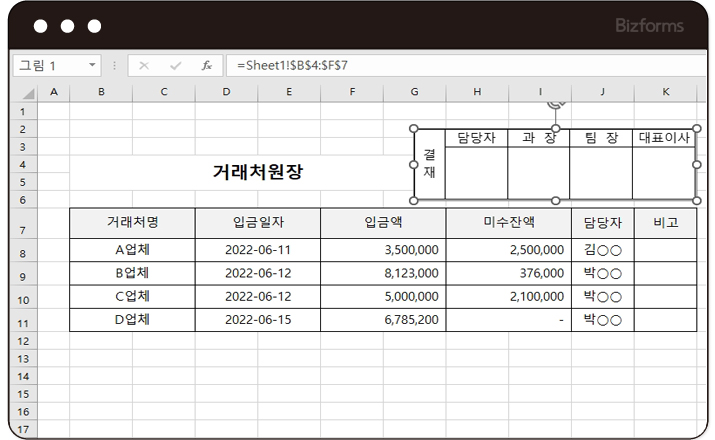Screen dimensions: 715x440
Task: Click the cancel X icon in formula bar
Action: pyautogui.click(x=144, y=66)
